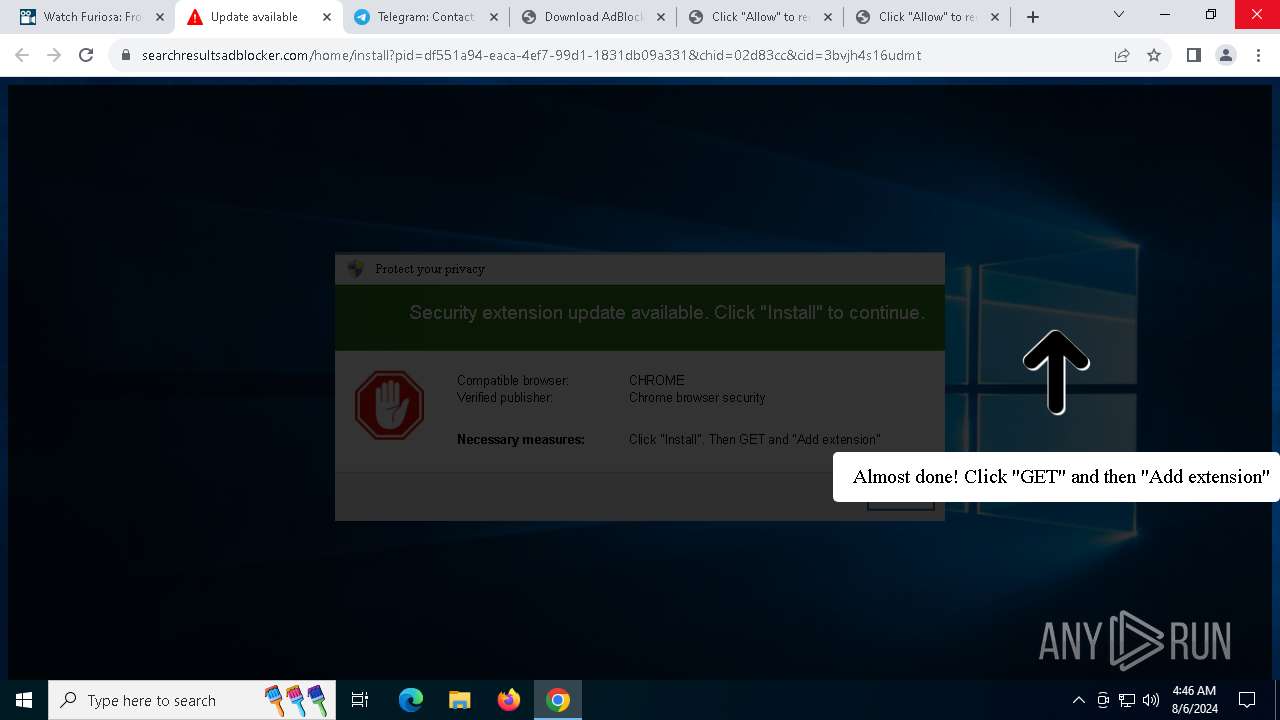Open the Windows Start menu

coord(24,700)
